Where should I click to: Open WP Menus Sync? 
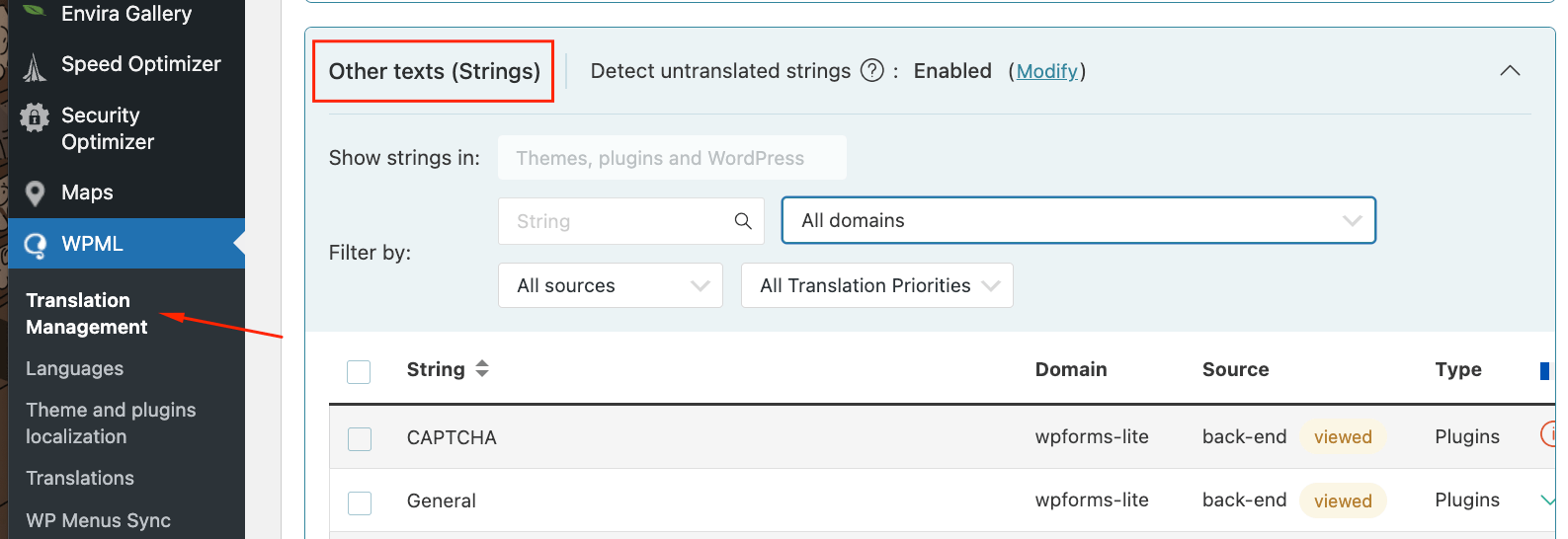pos(98,520)
